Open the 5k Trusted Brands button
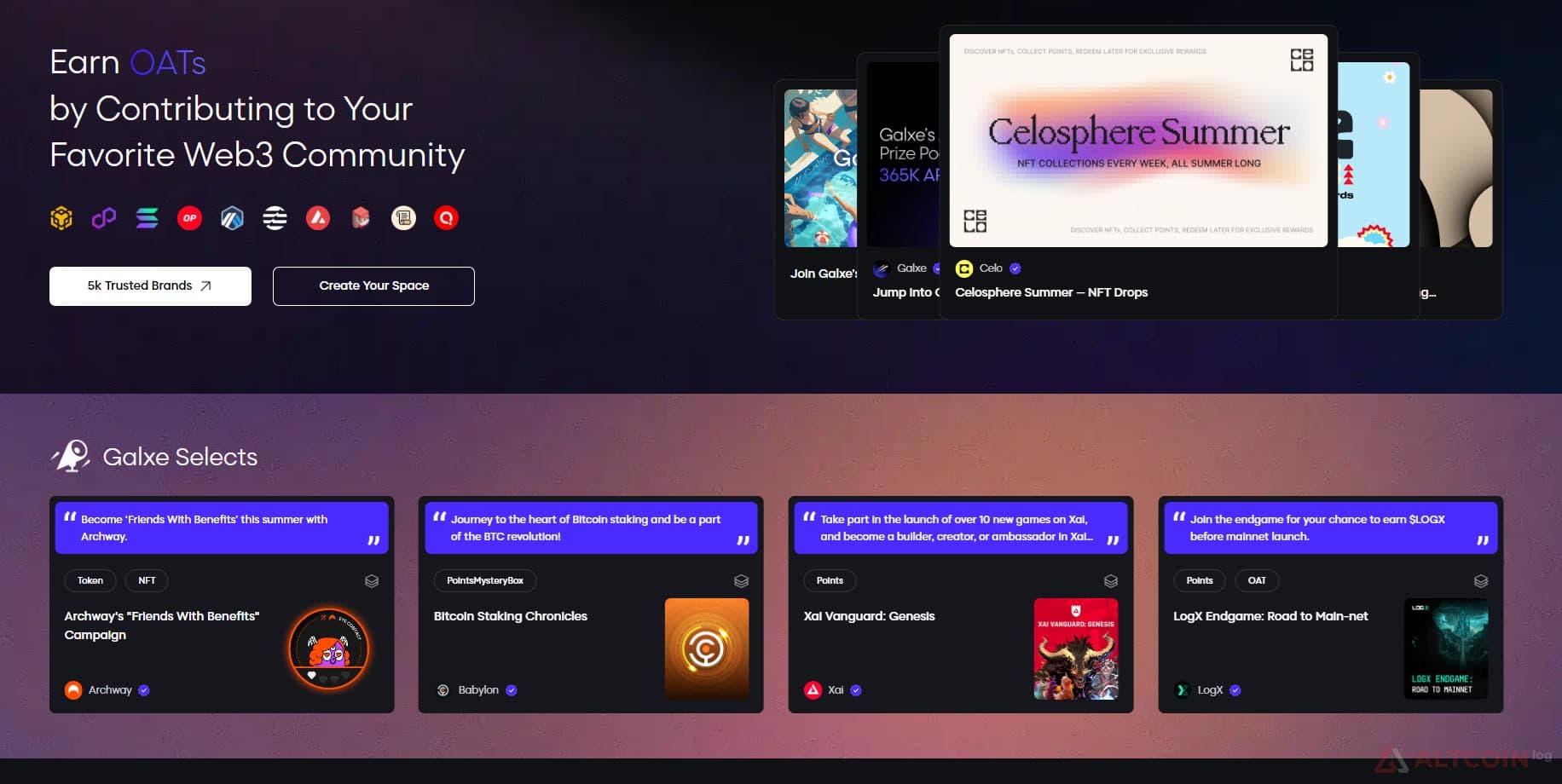 point(150,286)
